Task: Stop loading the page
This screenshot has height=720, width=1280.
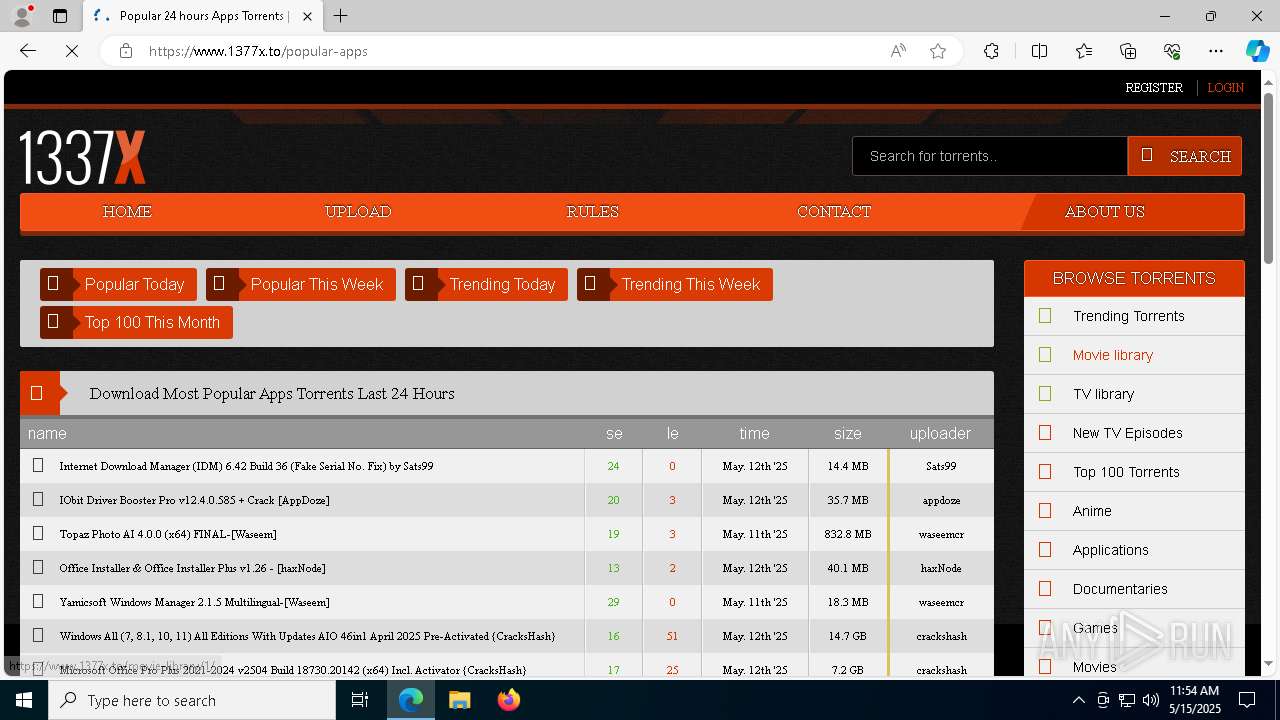Action: tap(72, 51)
